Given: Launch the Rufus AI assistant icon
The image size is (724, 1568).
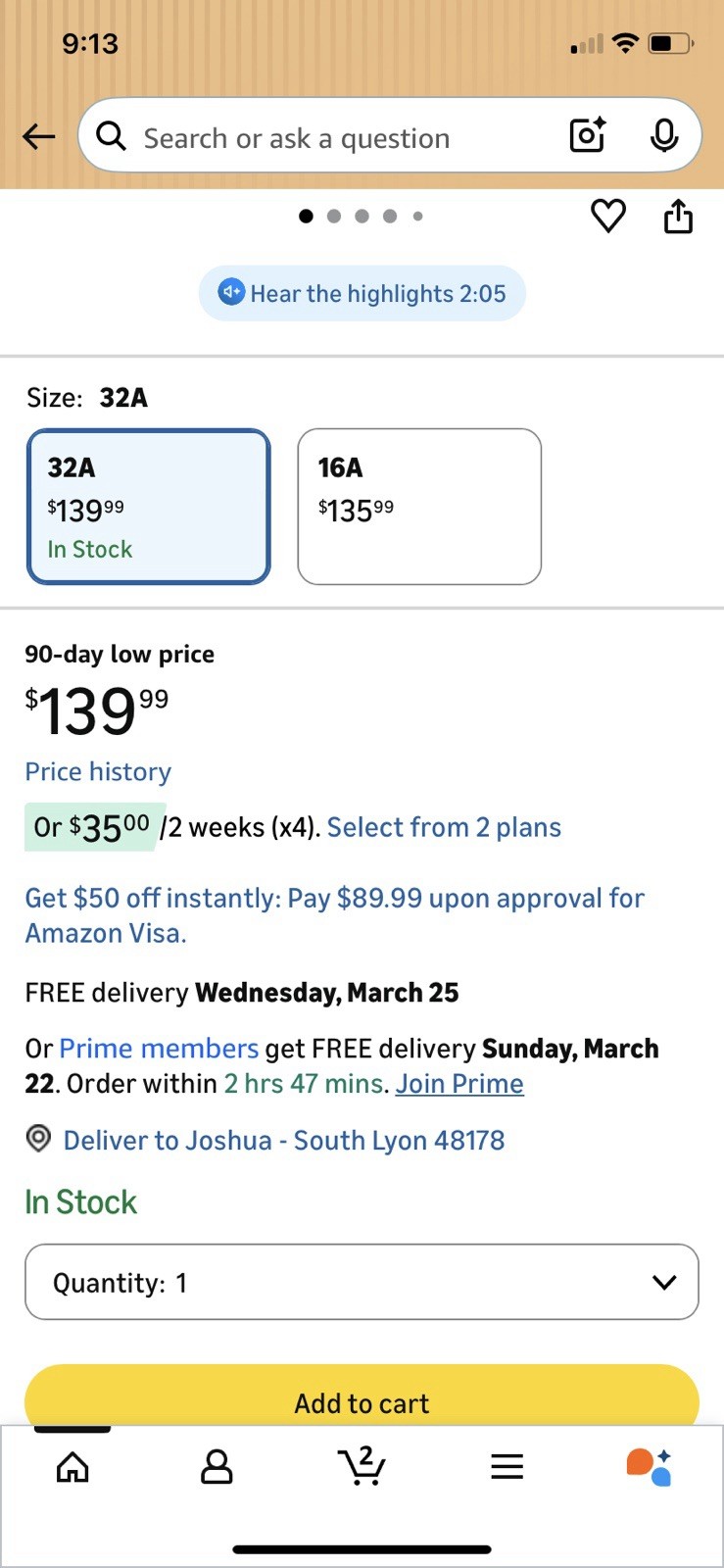Looking at the screenshot, I should pyautogui.click(x=649, y=1466).
